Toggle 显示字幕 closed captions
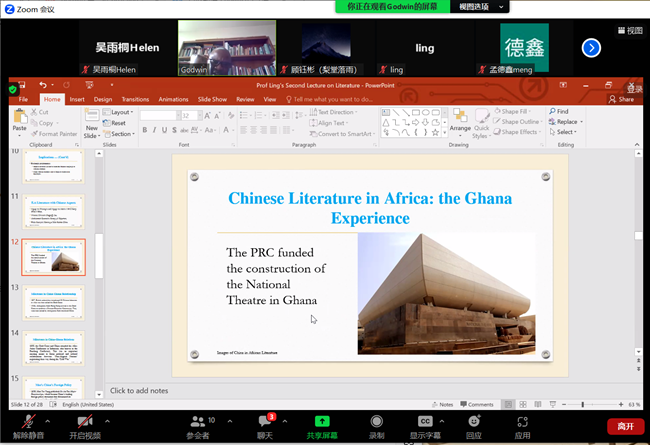Screen dimensions: 650x445 pyautogui.click(x=425, y=424)
